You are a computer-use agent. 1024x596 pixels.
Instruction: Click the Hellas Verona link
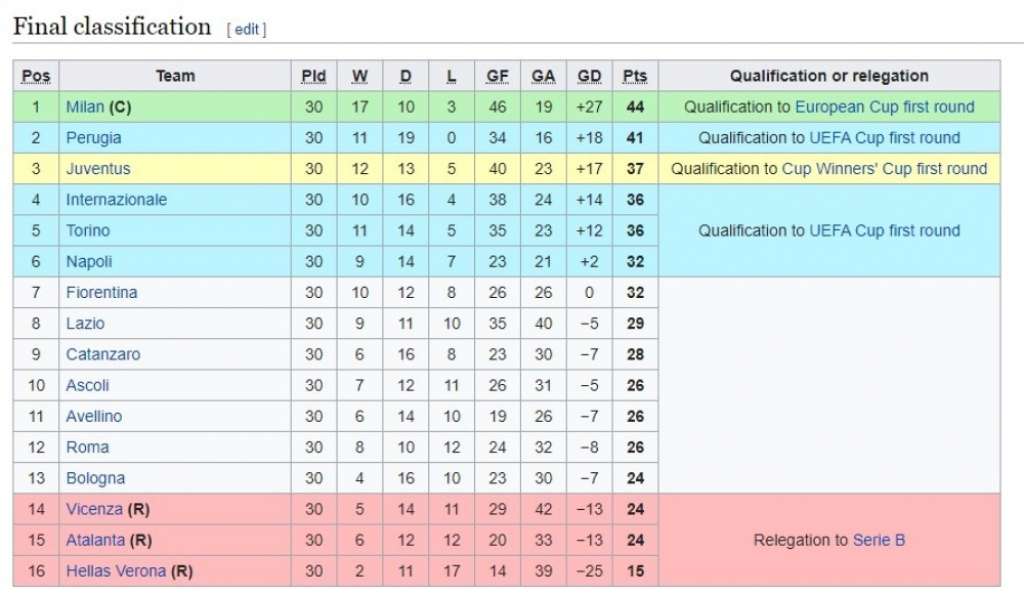[116, 572]
